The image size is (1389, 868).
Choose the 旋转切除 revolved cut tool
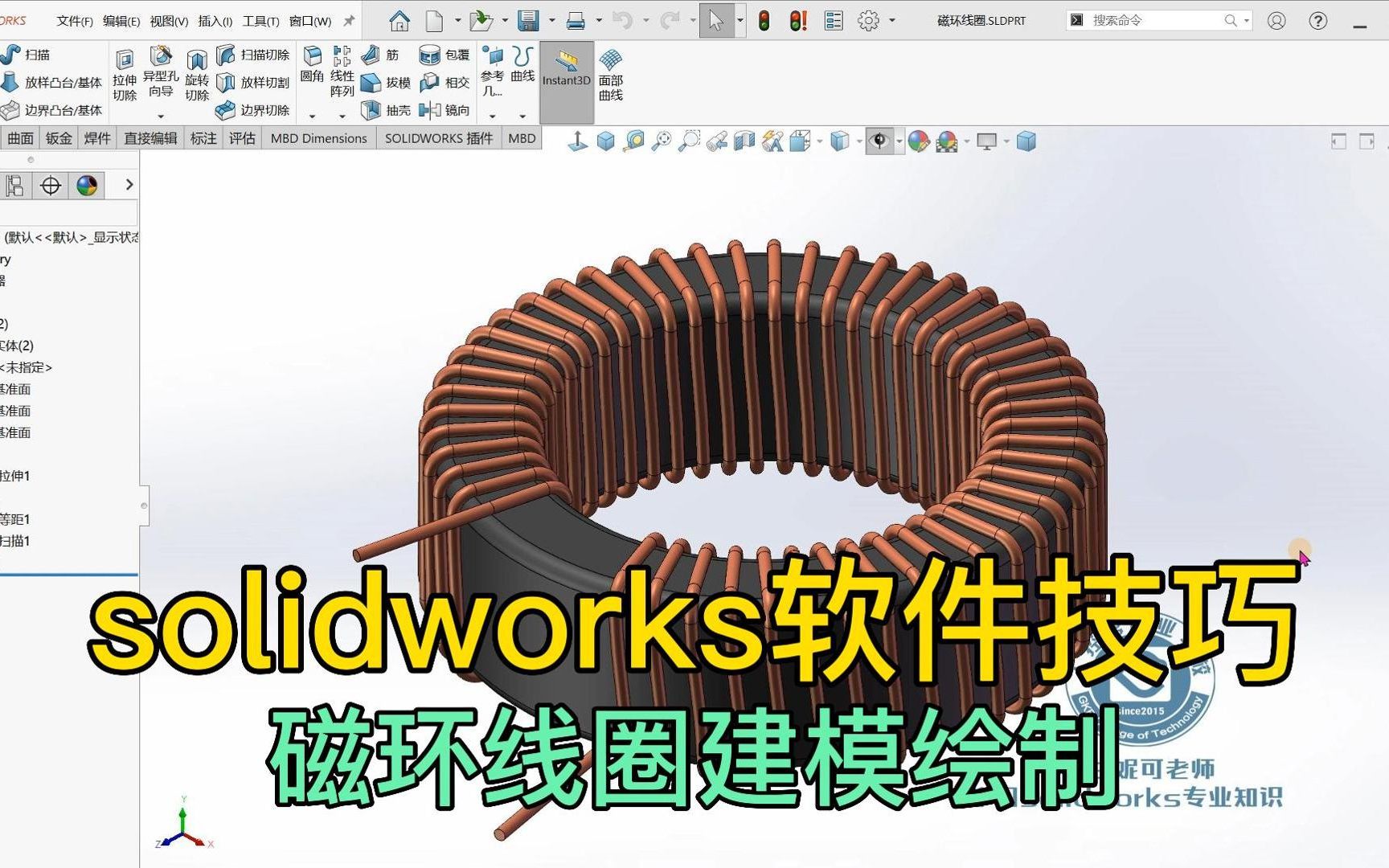point(197,76)
